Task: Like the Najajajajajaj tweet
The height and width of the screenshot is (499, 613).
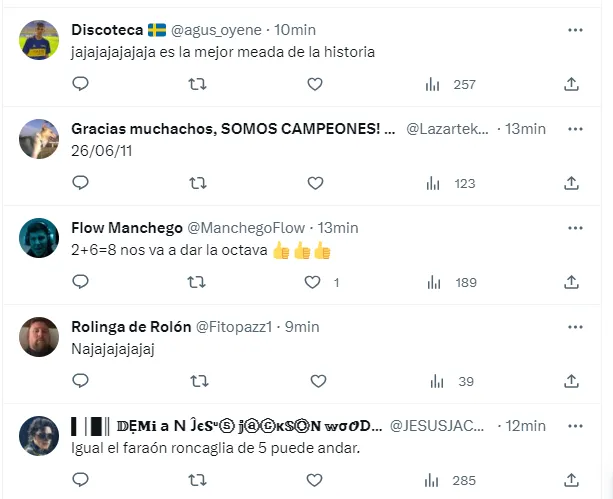Action: (x=315, y=381)
